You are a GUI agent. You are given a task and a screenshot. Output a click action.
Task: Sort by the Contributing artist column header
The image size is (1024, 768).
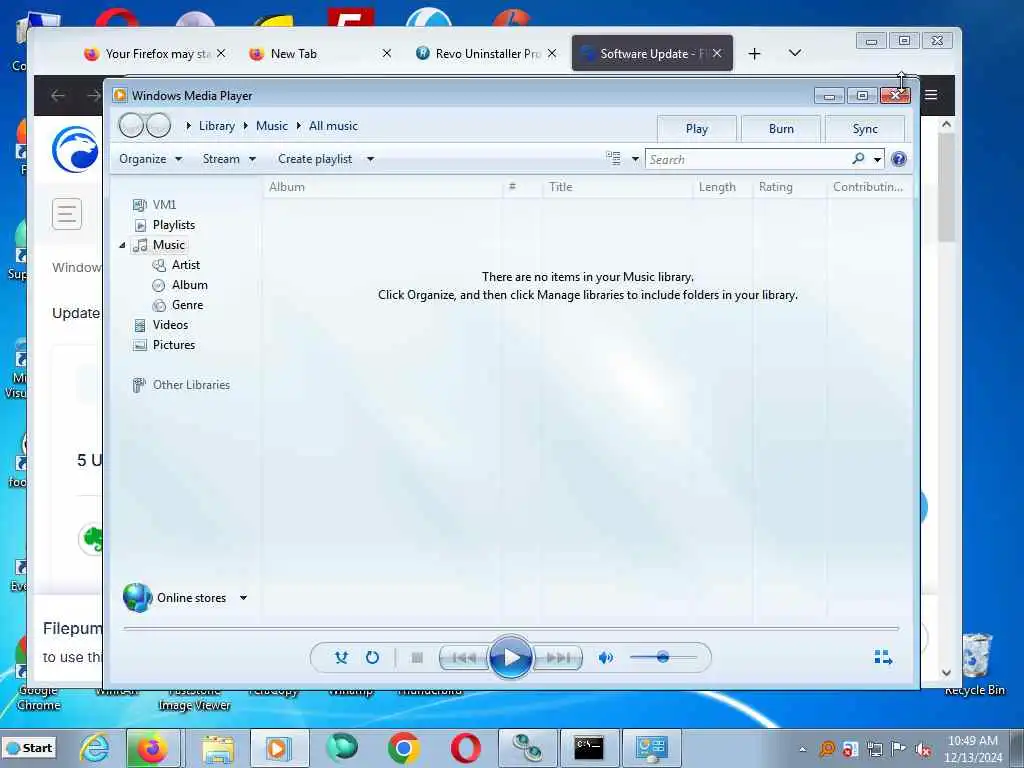869,187
